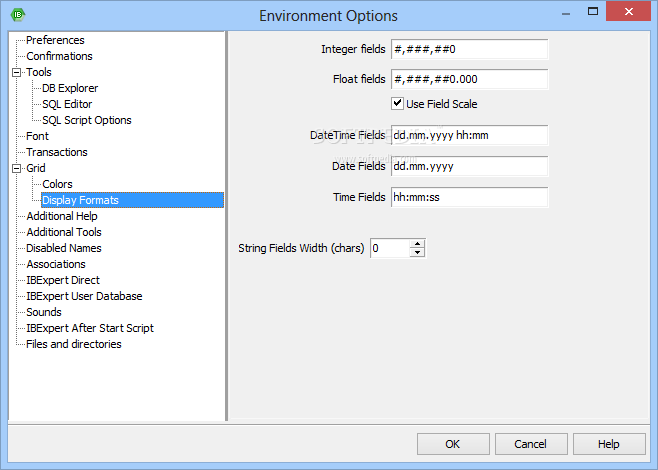The width and height of the screenshot is (658, 470).
Task: Open Files and directories settings
Action: [x=73, y=344]
